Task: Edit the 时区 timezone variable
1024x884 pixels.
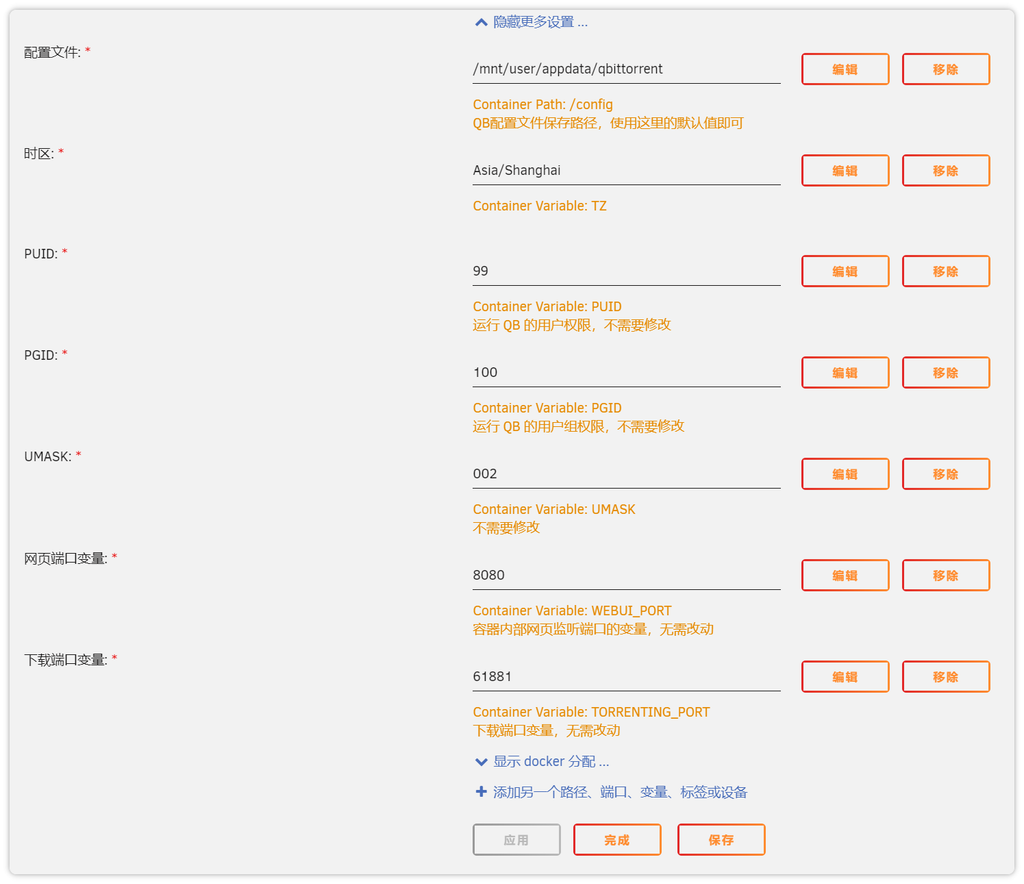Action: point(845,170)
